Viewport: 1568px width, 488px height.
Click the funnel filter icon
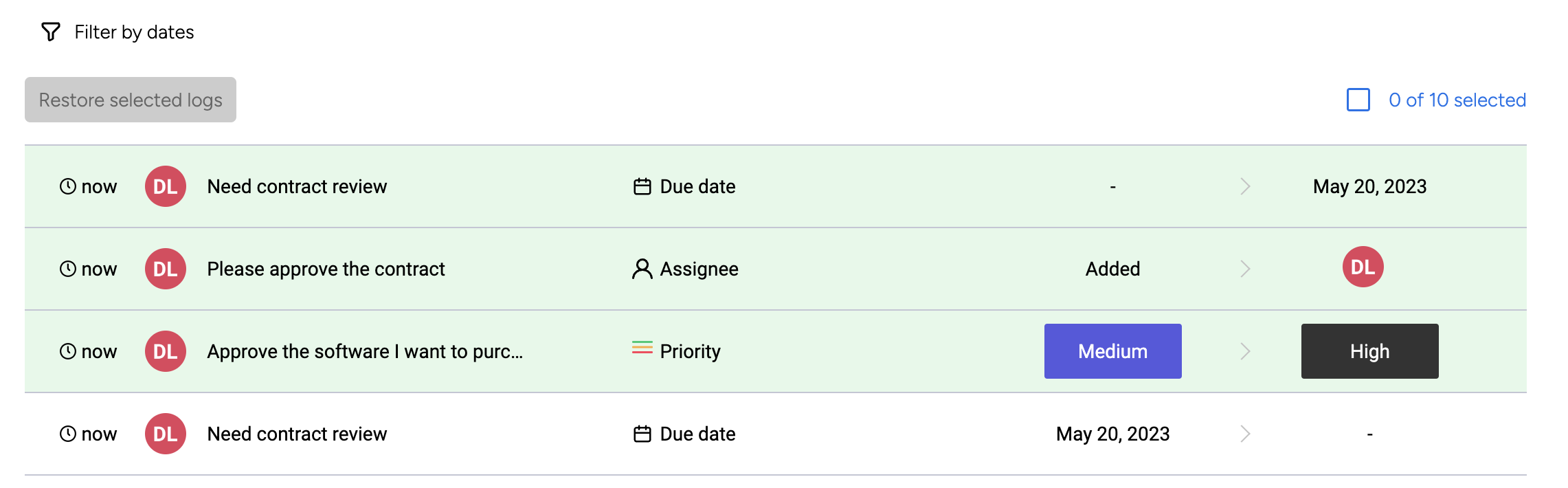click(x=51, y=32)
